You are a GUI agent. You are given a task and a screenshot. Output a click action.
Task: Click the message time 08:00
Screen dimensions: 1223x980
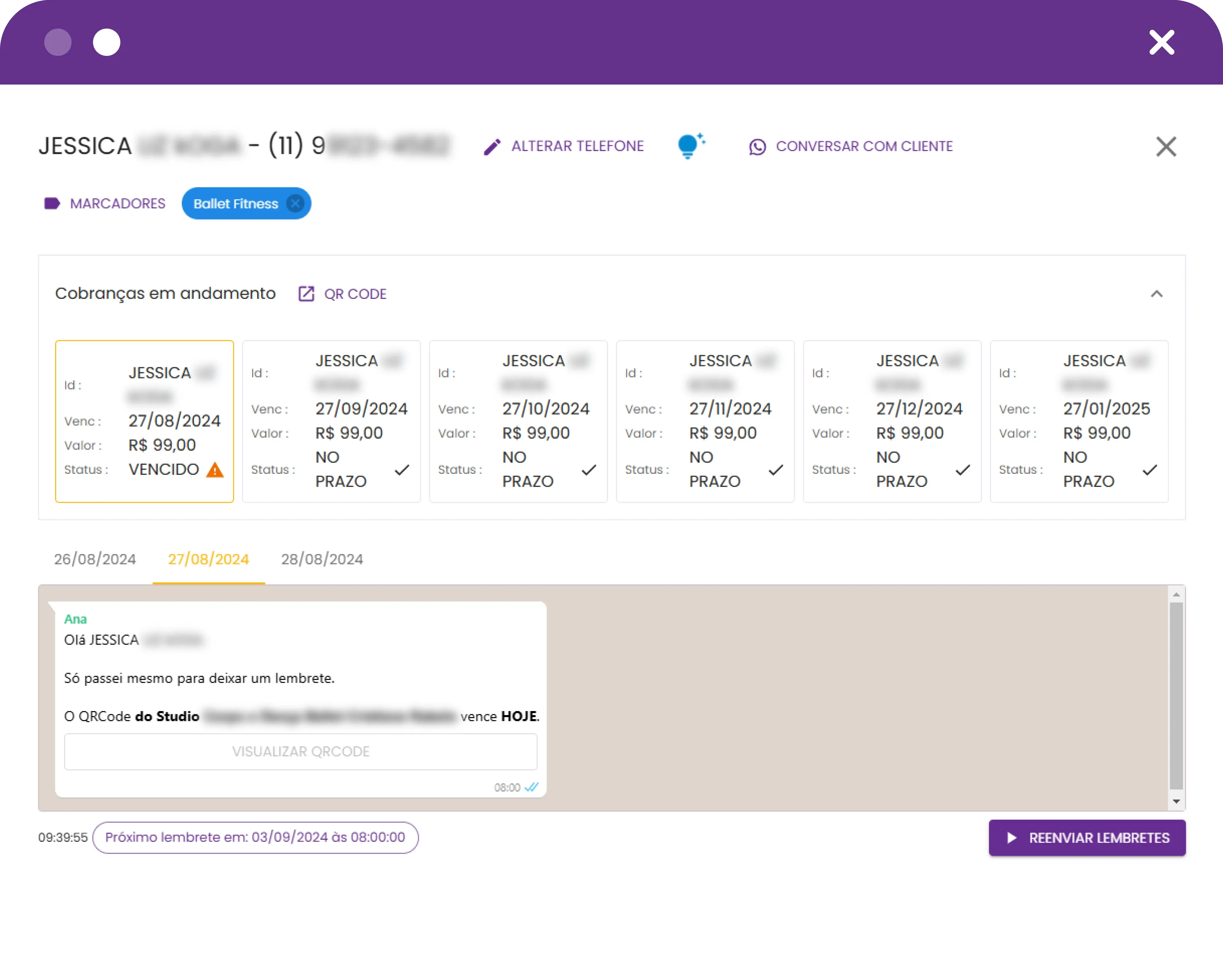[507, 788]
